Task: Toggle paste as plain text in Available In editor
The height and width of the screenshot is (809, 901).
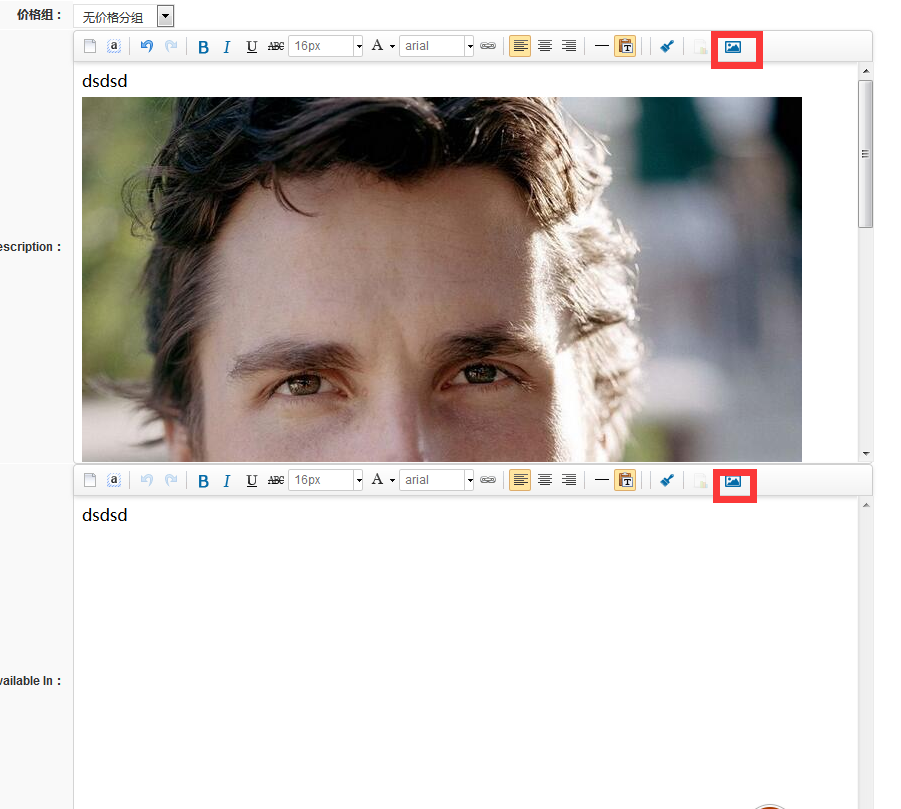Action: point(625,480)
